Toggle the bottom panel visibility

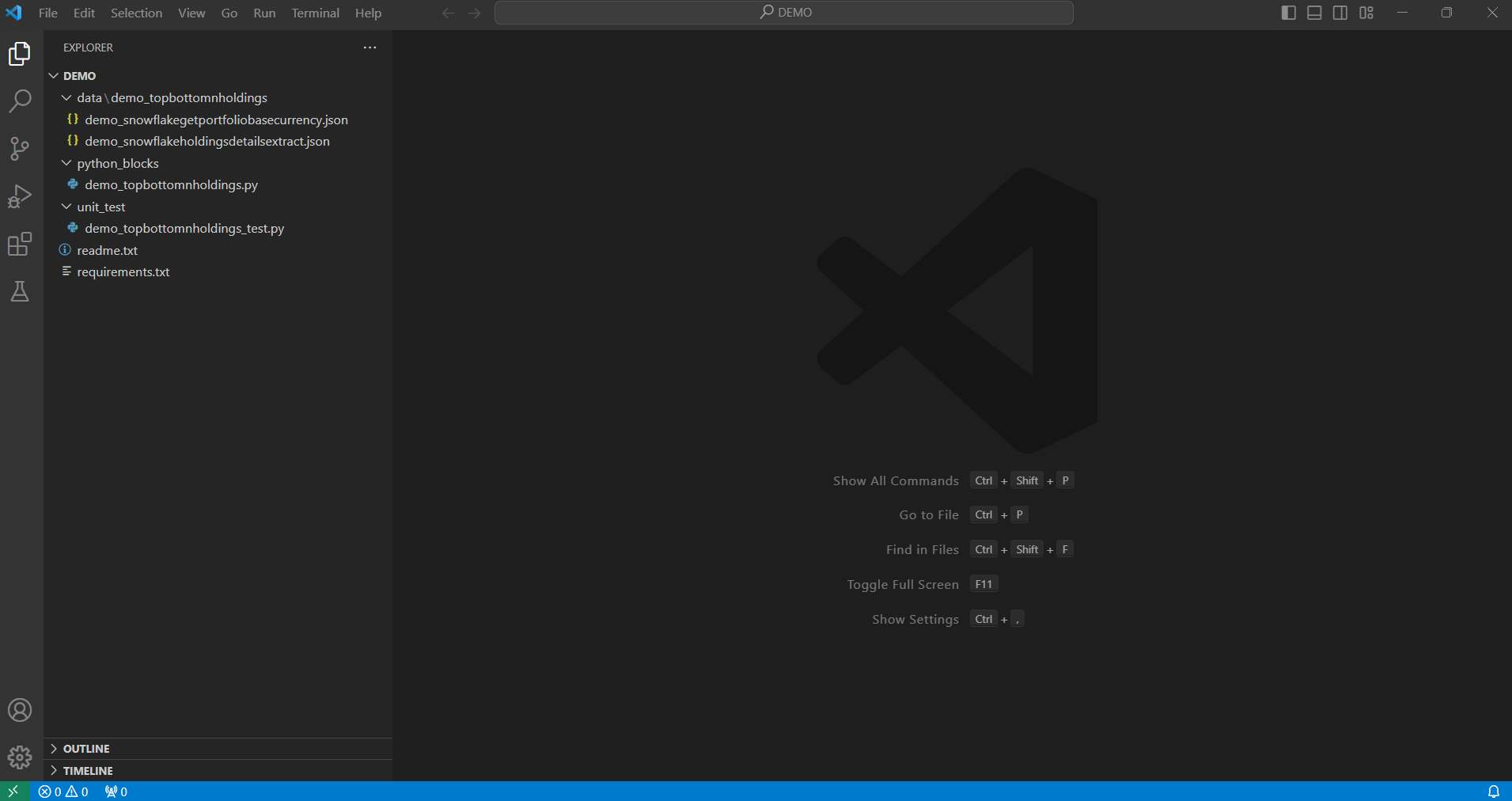(1314, 13)
